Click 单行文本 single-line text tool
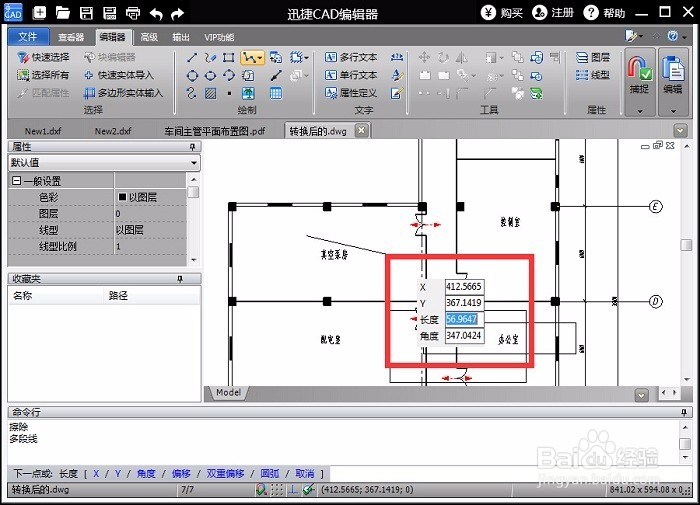 tap(351, 75)
